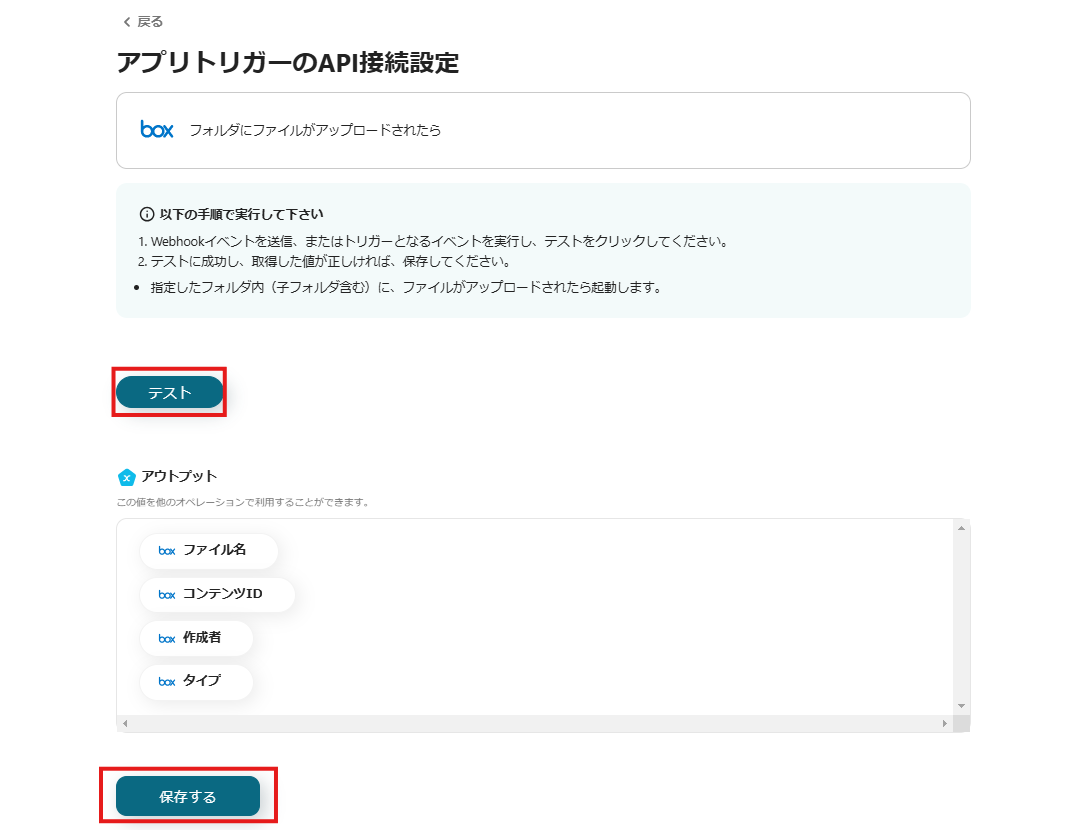Click the この値を他のオペレーションで利用 description
Screen dimensions: 1073x830
[x=244, y=502]
